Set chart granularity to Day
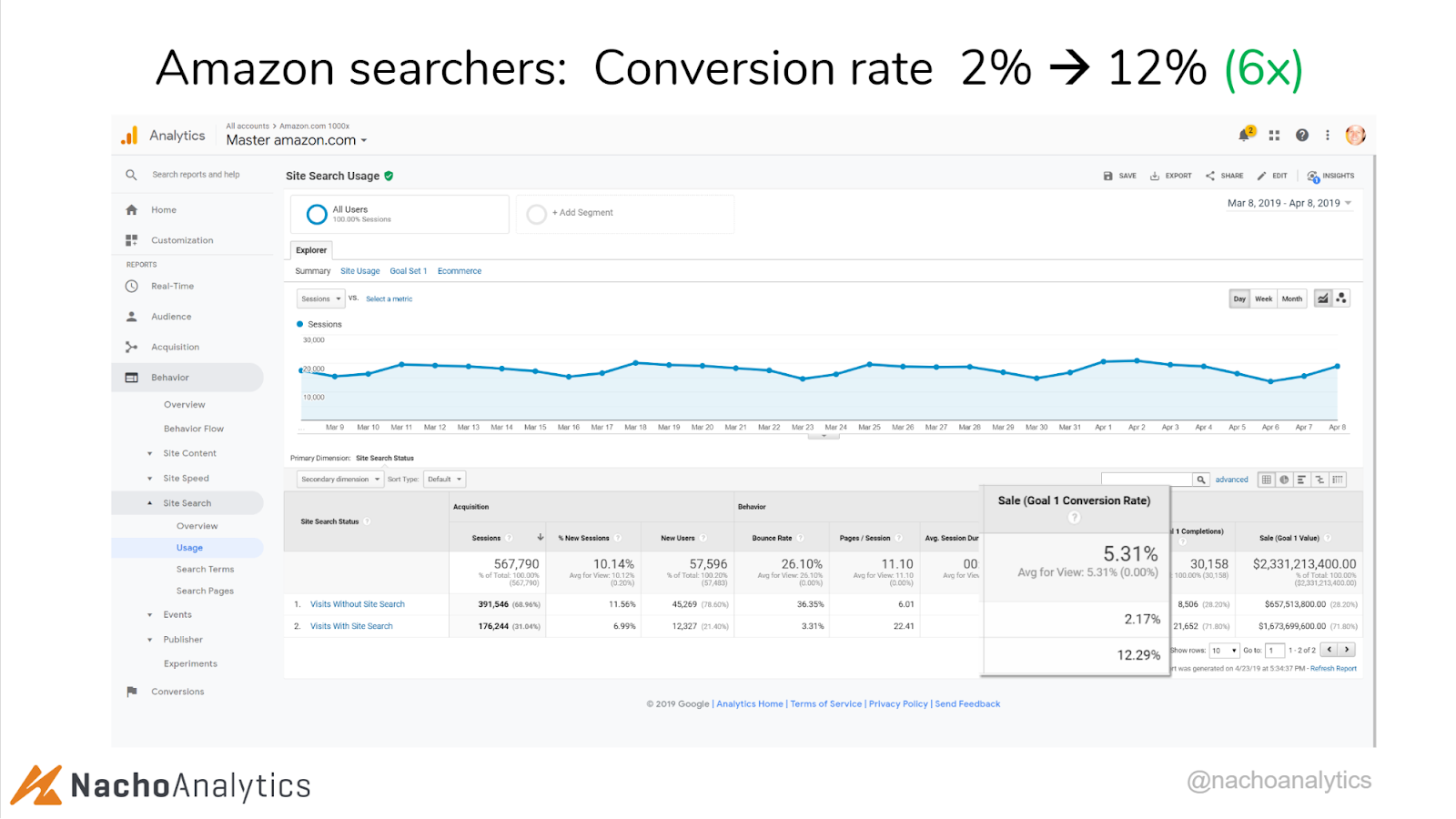This screenshot has width=1456, height=819. click(x=1239, y=298)
